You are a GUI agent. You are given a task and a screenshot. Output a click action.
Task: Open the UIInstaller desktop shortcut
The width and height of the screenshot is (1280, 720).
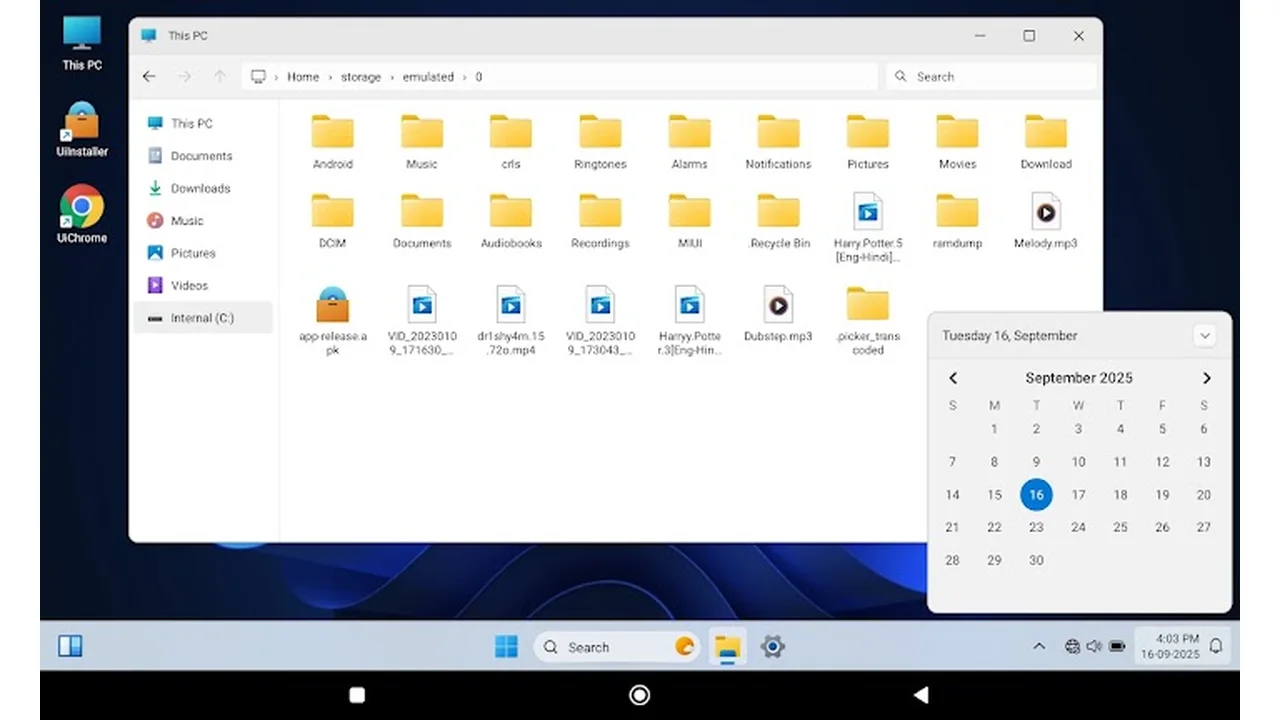82,130
